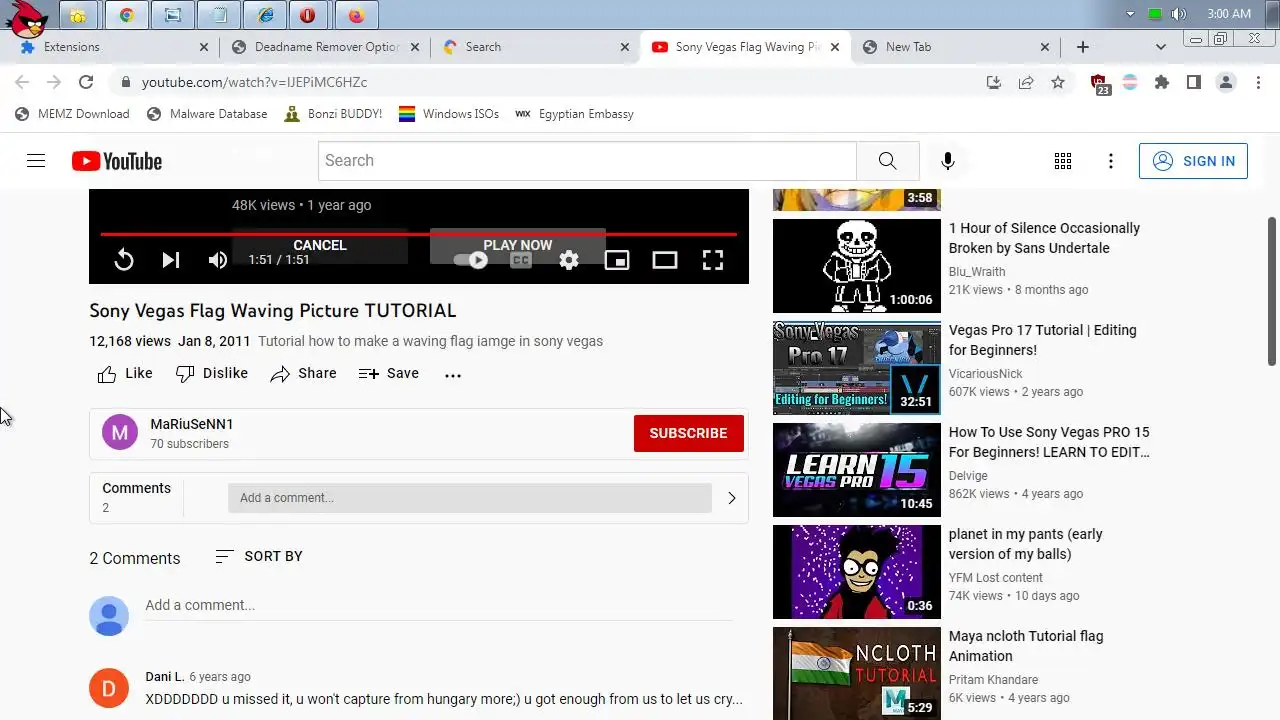Share this page from address bar
This screenshot has width=1280, height=720.
[1026, 83]
